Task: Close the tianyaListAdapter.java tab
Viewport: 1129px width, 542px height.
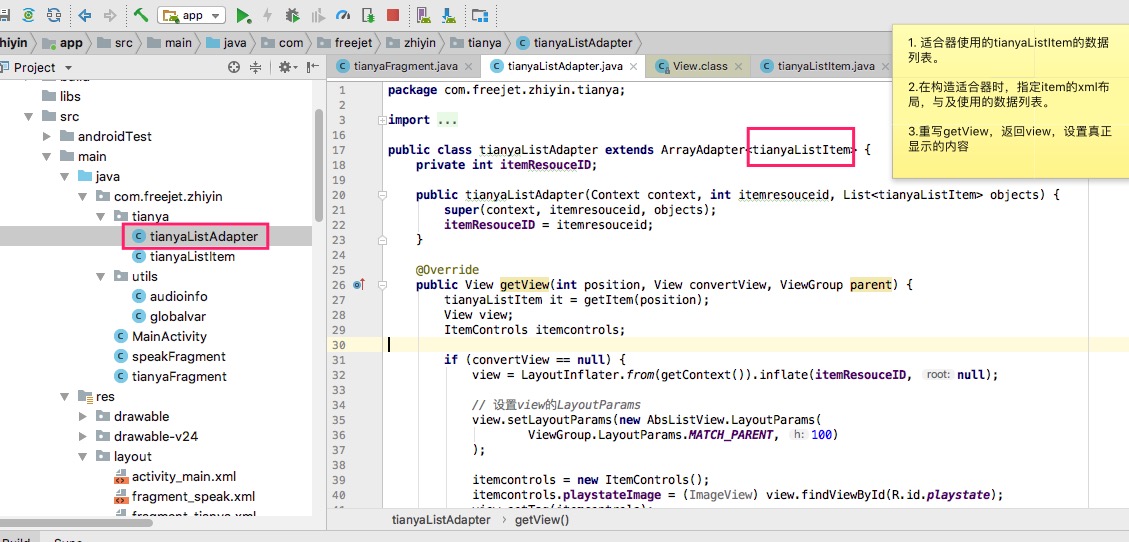Action: (x=634, y=66)
